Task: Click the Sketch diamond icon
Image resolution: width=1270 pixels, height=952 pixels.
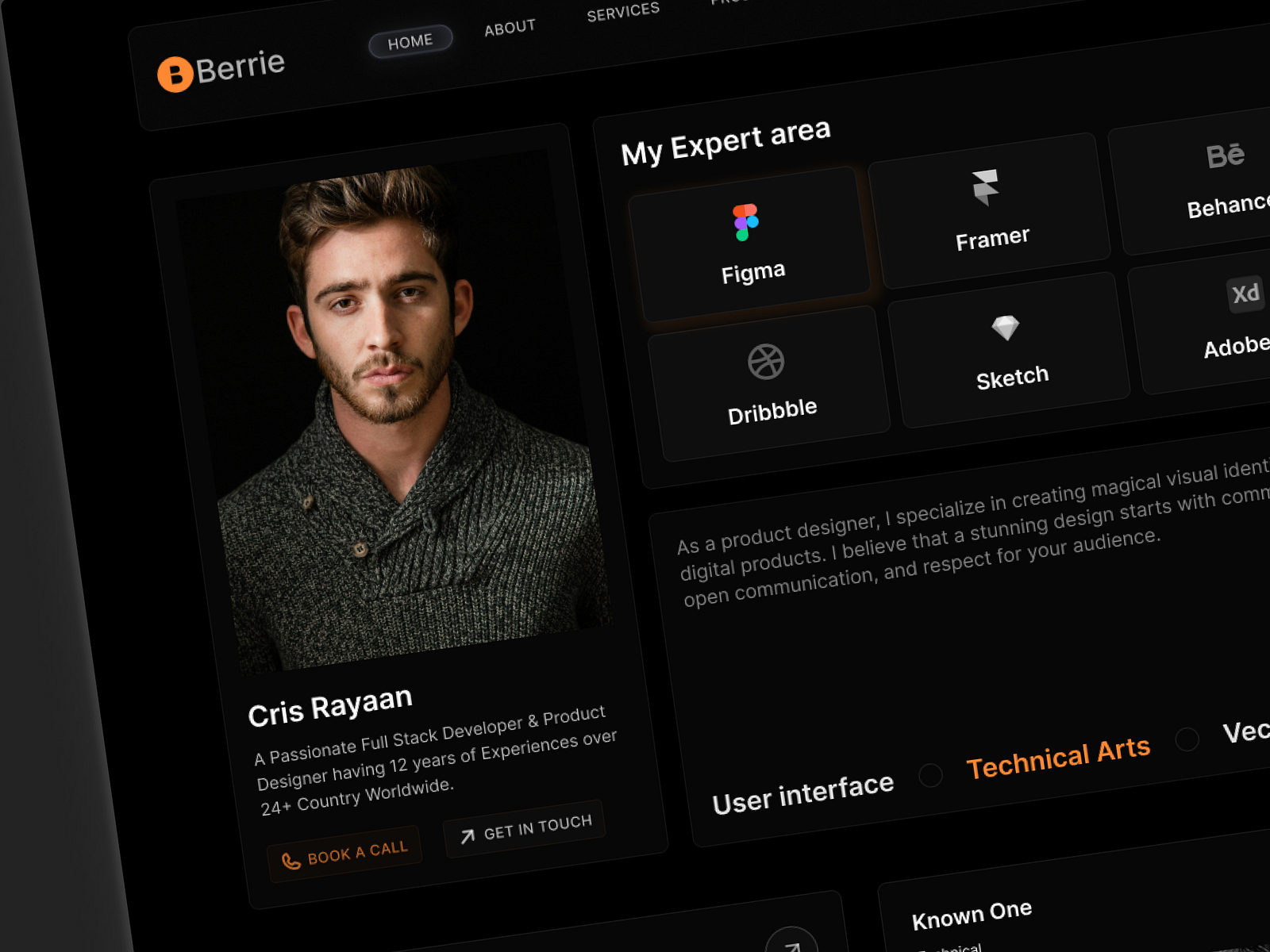Action: click(1006, 327)
